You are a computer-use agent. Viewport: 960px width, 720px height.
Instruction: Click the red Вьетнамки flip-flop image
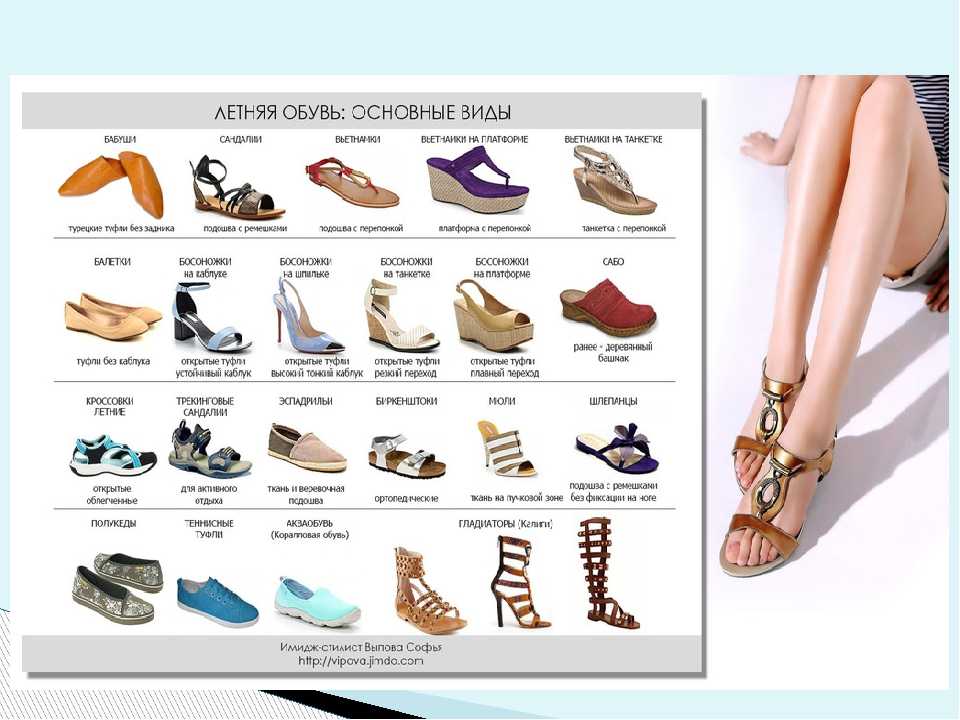point(352,182)
